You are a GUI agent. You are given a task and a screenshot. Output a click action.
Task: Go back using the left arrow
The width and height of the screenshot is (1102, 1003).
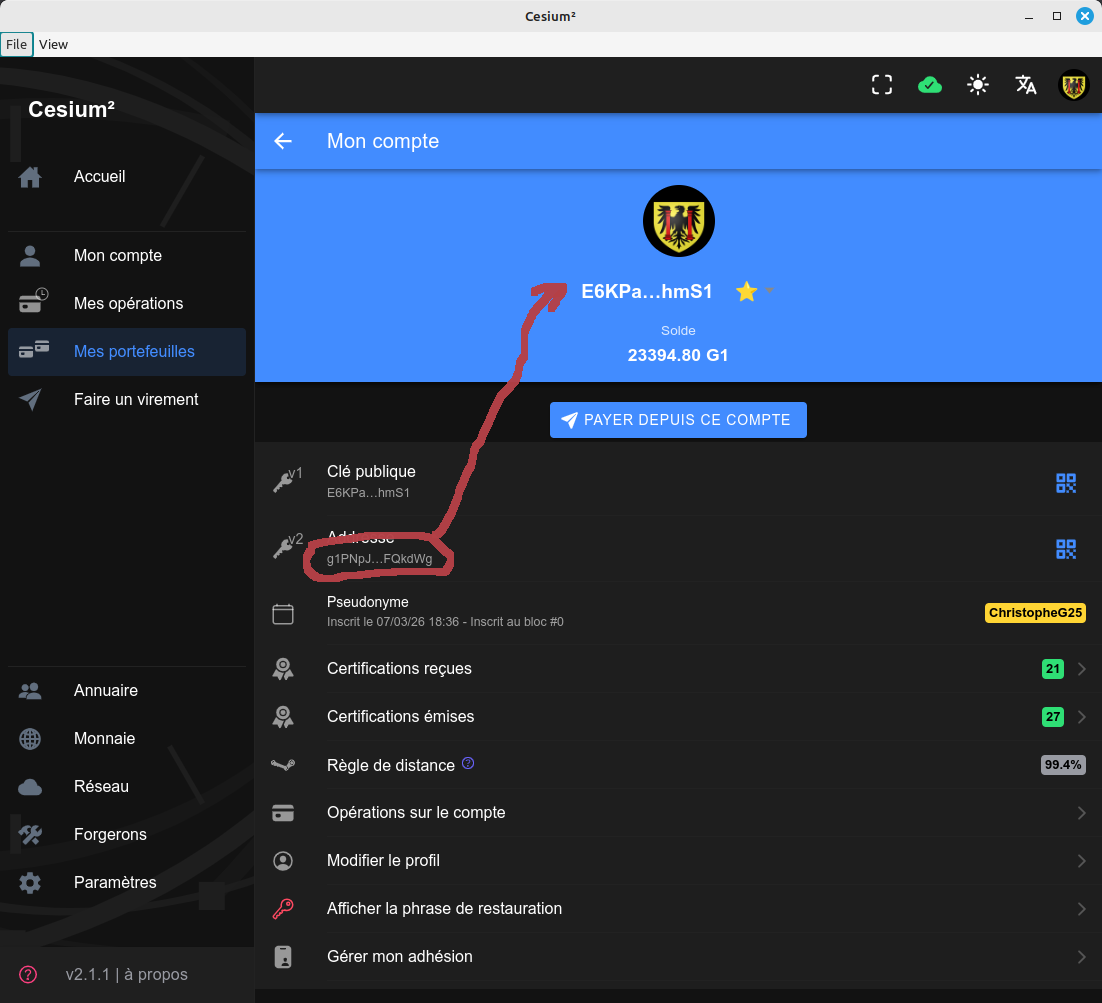(283, 141)
